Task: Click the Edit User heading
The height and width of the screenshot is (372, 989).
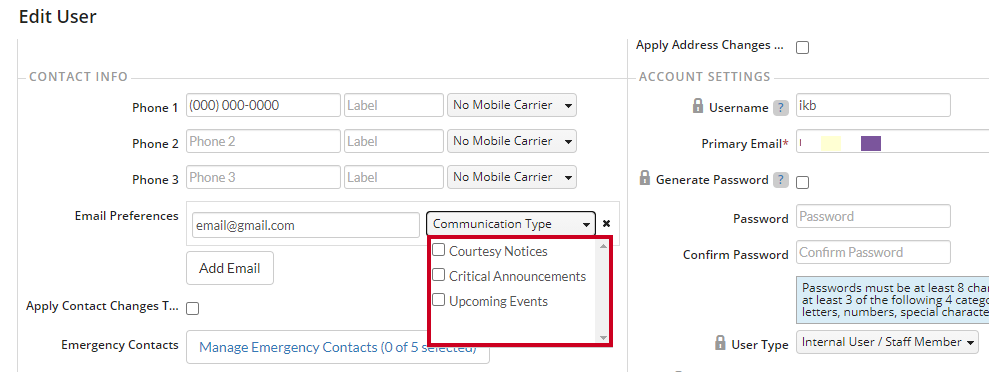Action: 57,16
